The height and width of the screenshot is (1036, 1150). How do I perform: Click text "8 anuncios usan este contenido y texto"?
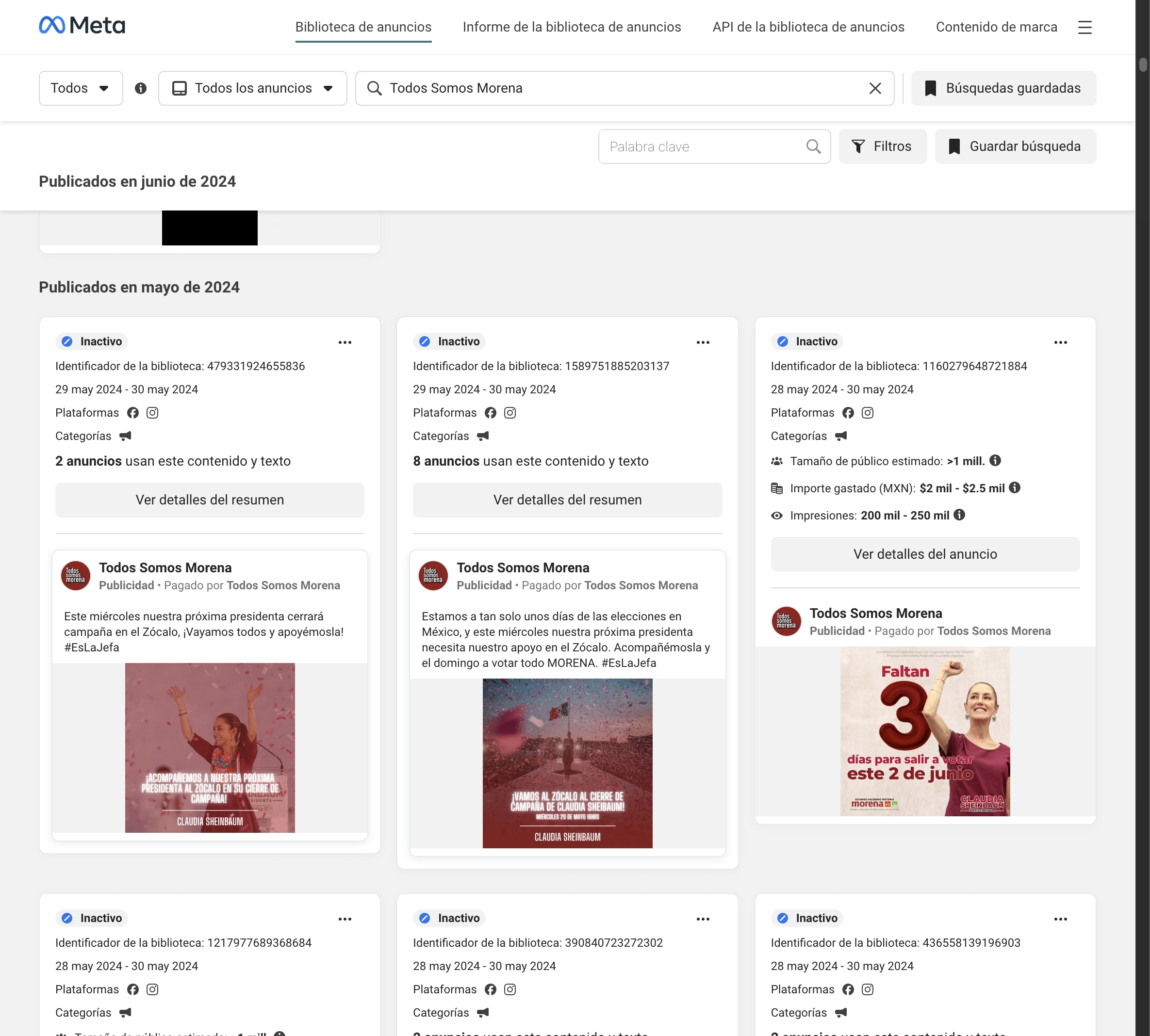530,461
